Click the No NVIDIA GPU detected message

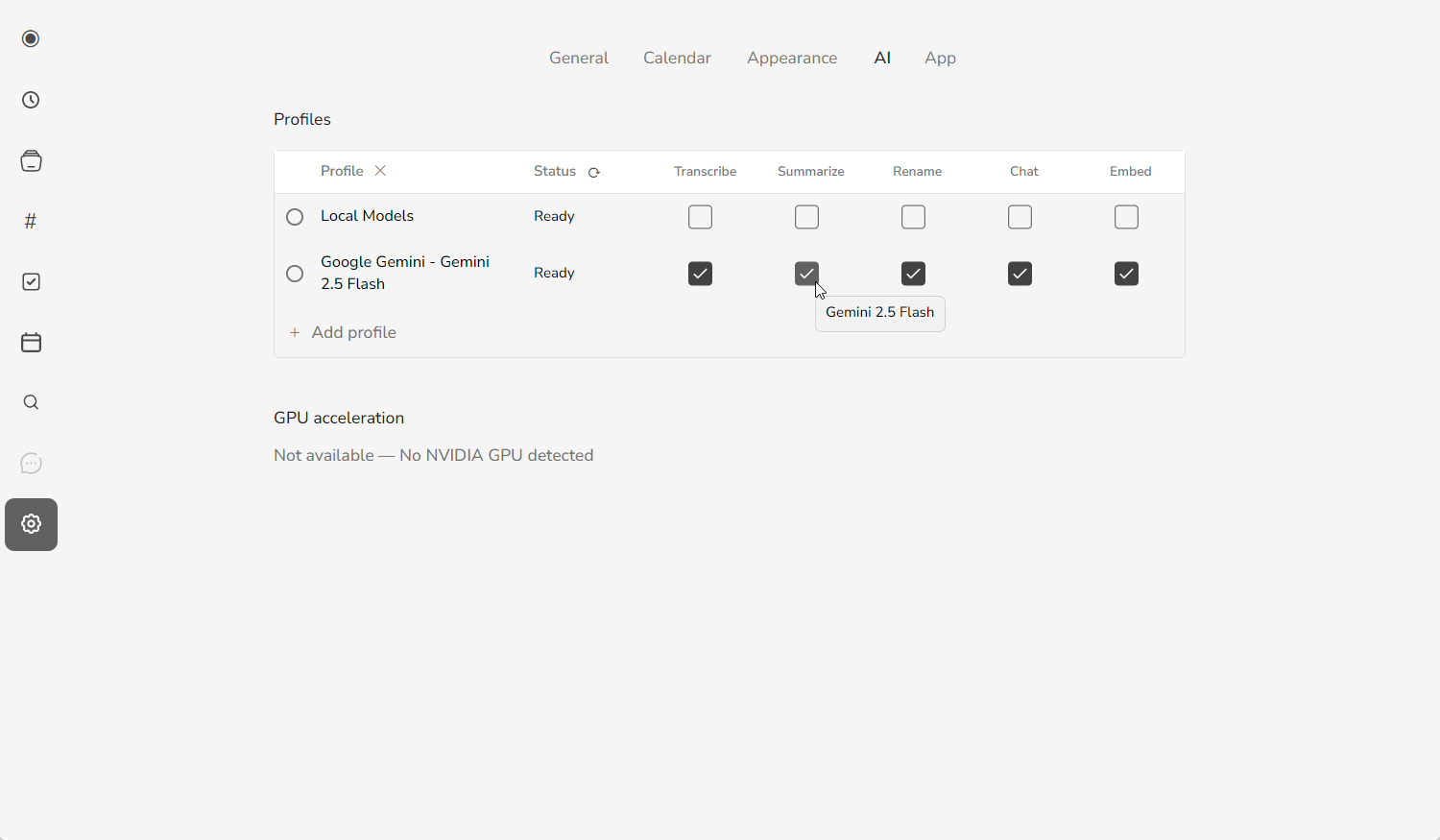[x=496, y=455]
